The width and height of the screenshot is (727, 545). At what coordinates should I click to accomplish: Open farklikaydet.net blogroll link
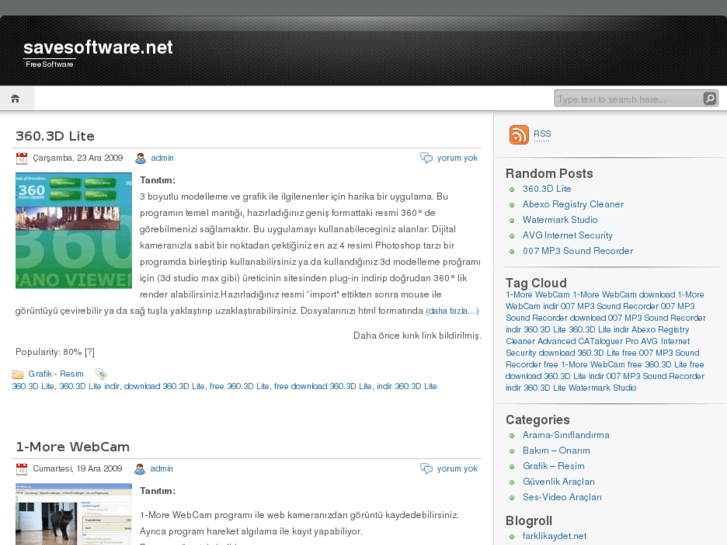[554, 536]
